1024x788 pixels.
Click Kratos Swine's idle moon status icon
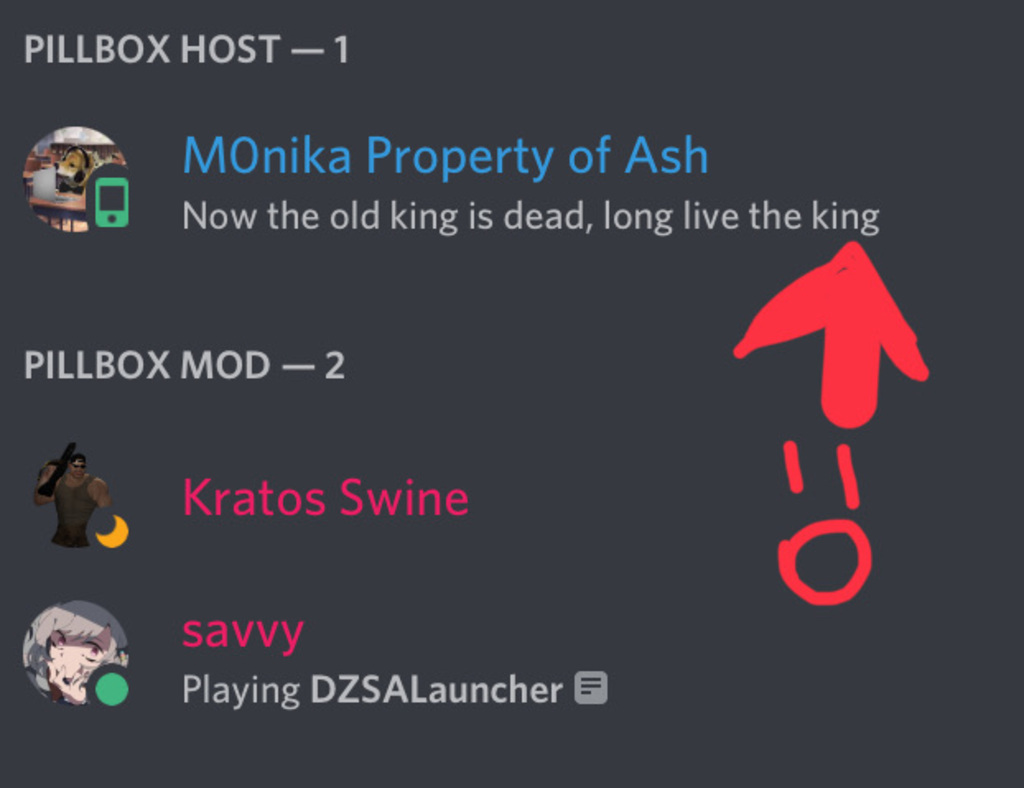[x=112, y=531]
